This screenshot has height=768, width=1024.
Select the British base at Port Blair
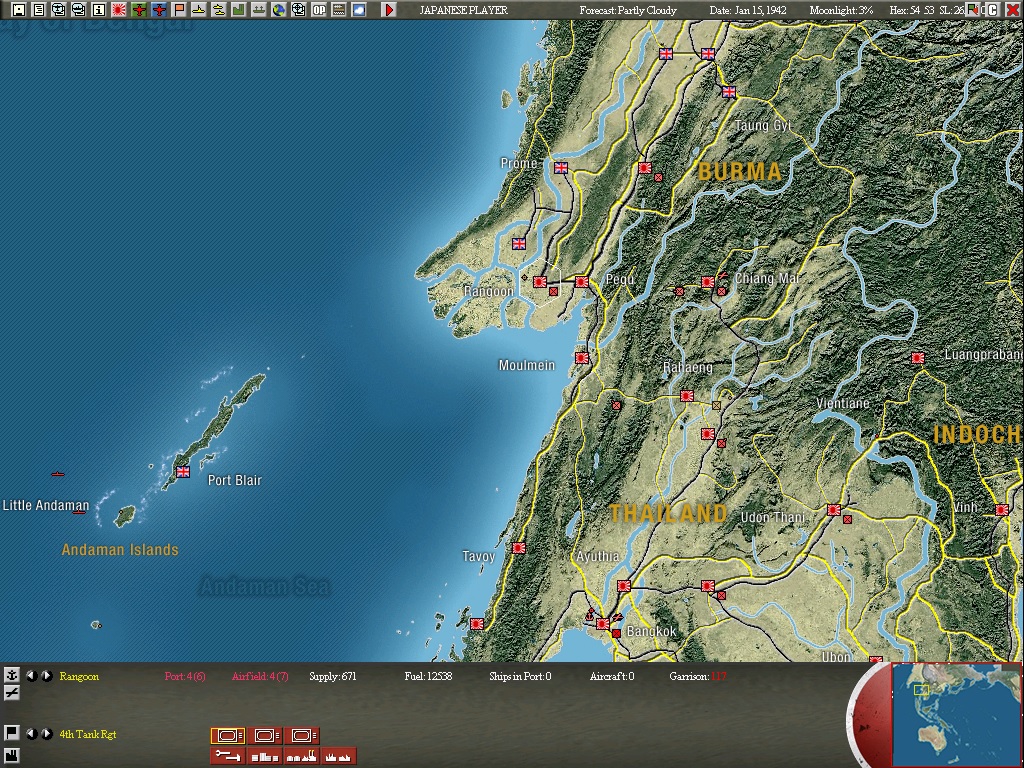click(184, 472)
